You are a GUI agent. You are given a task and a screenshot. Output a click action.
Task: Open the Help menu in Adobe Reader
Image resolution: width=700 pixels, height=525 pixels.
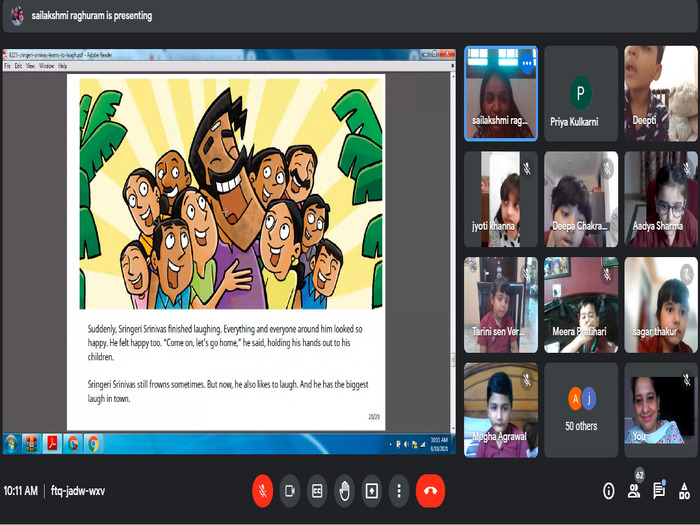pyautogui.click(x=62, y=66)
